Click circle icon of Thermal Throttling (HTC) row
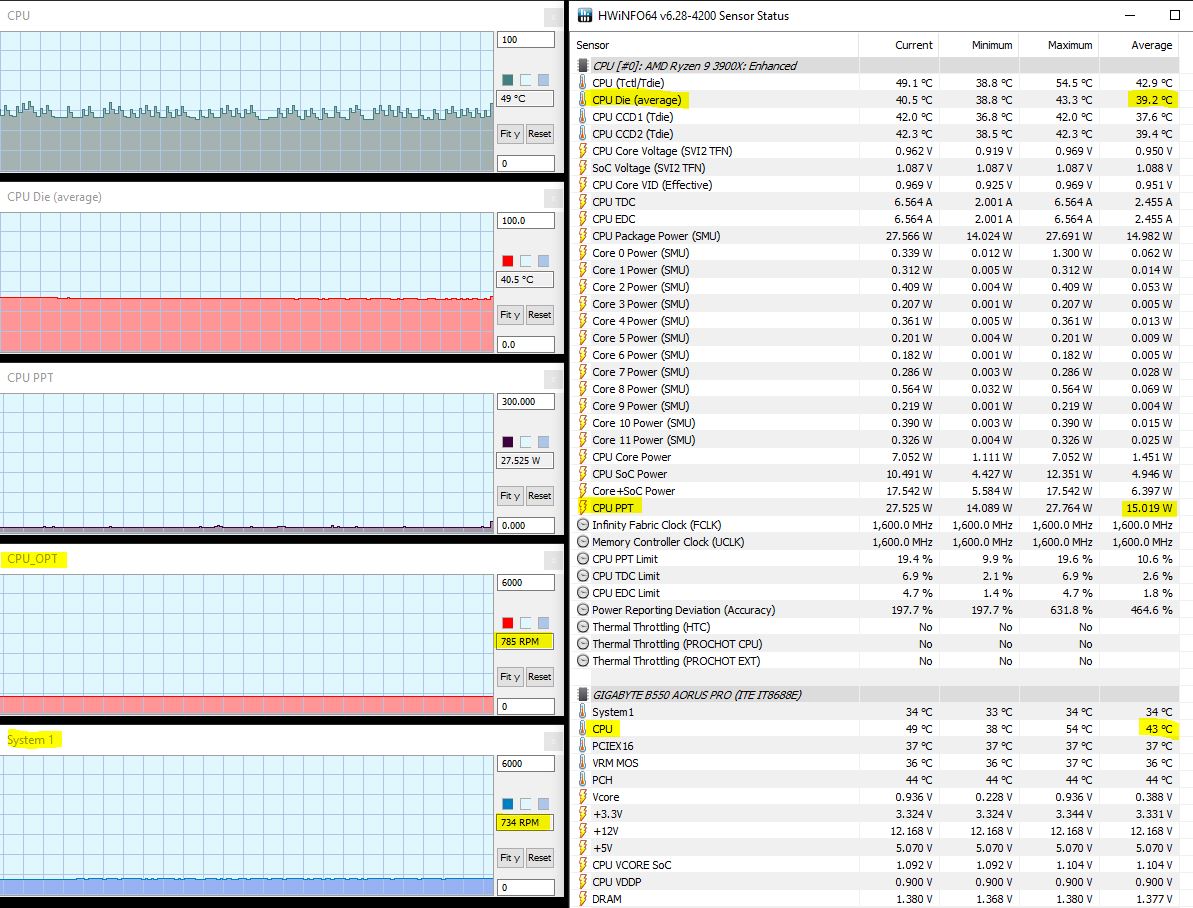 (x=583, y=626)
